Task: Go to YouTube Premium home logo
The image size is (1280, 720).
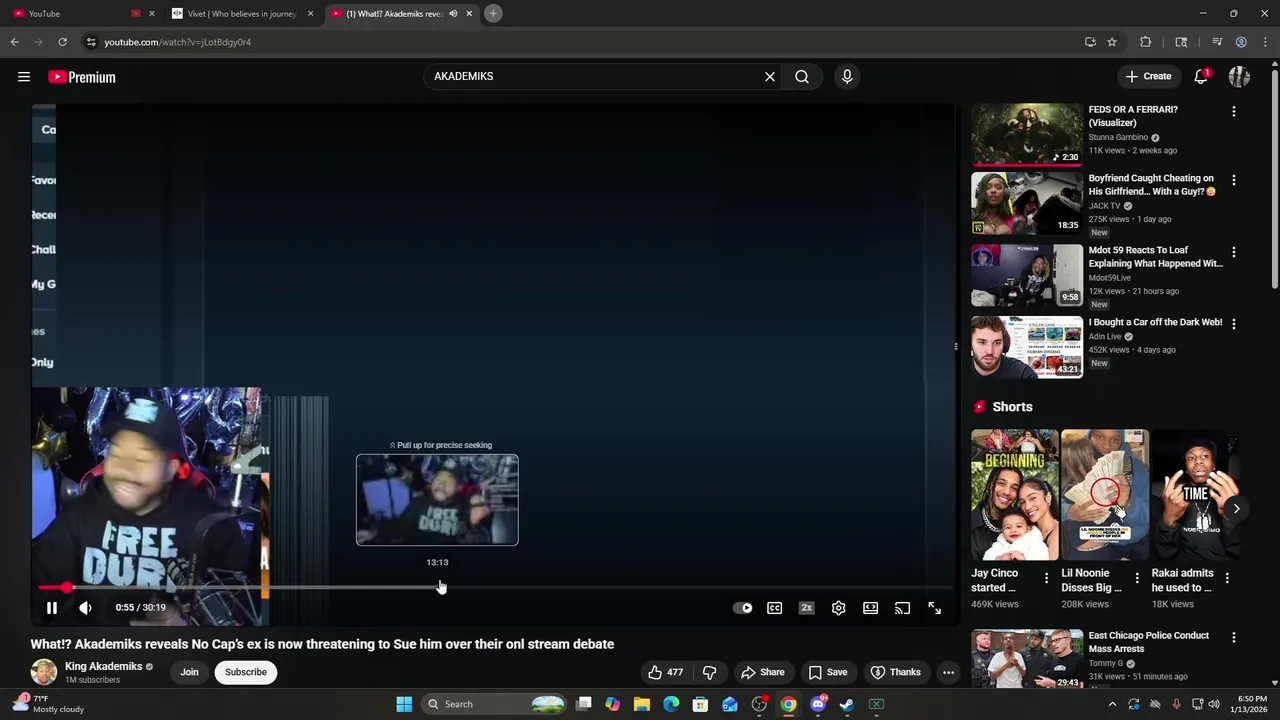Action: (x=82, y=77)
